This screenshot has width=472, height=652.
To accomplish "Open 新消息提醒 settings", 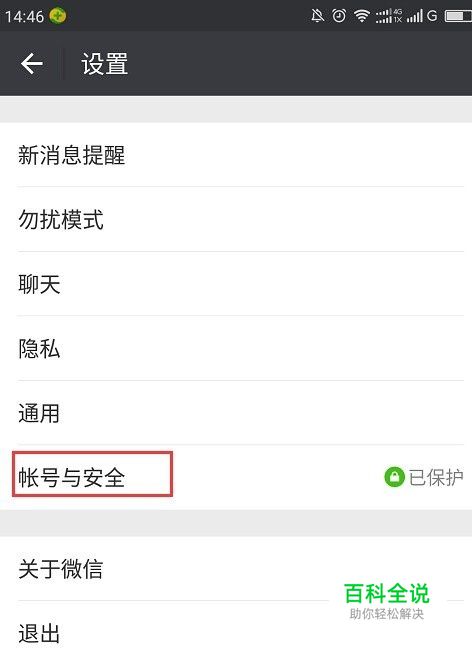I will click(x=236, y=155).
